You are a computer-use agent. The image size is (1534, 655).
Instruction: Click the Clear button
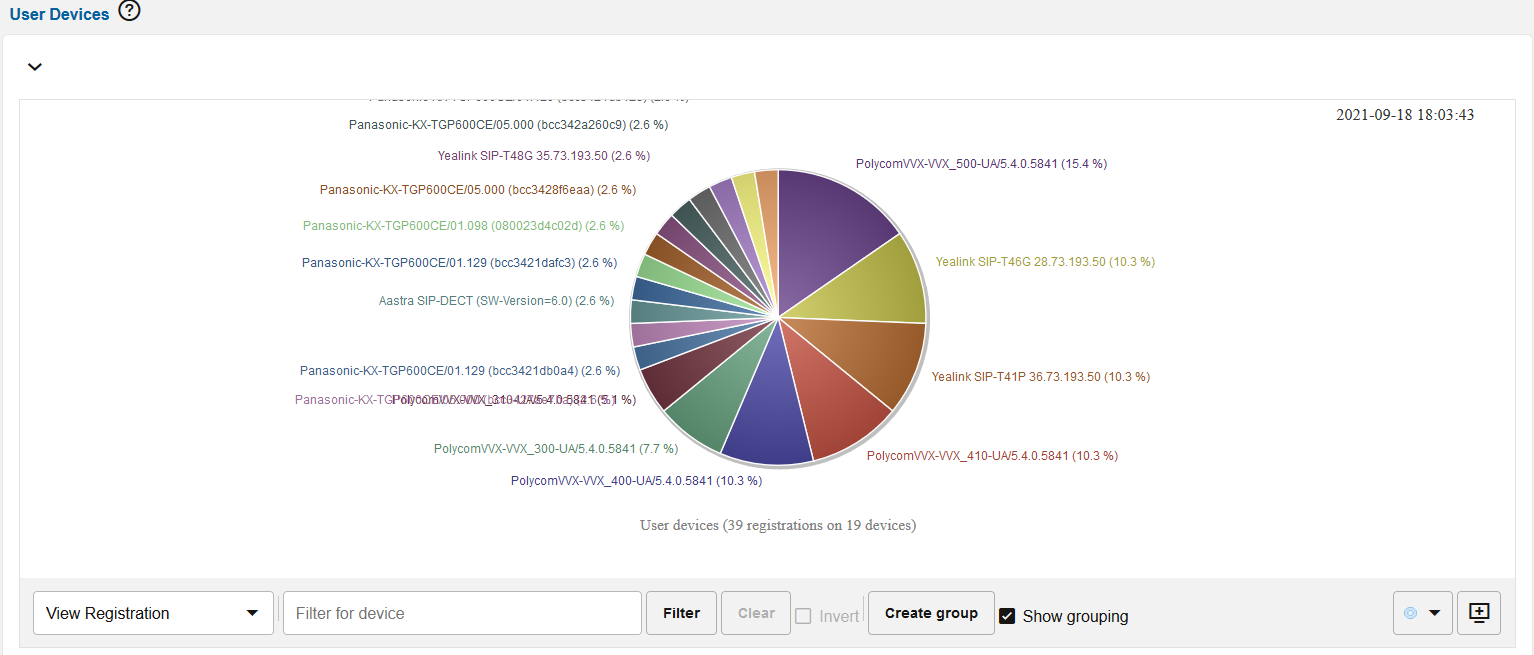756,613
